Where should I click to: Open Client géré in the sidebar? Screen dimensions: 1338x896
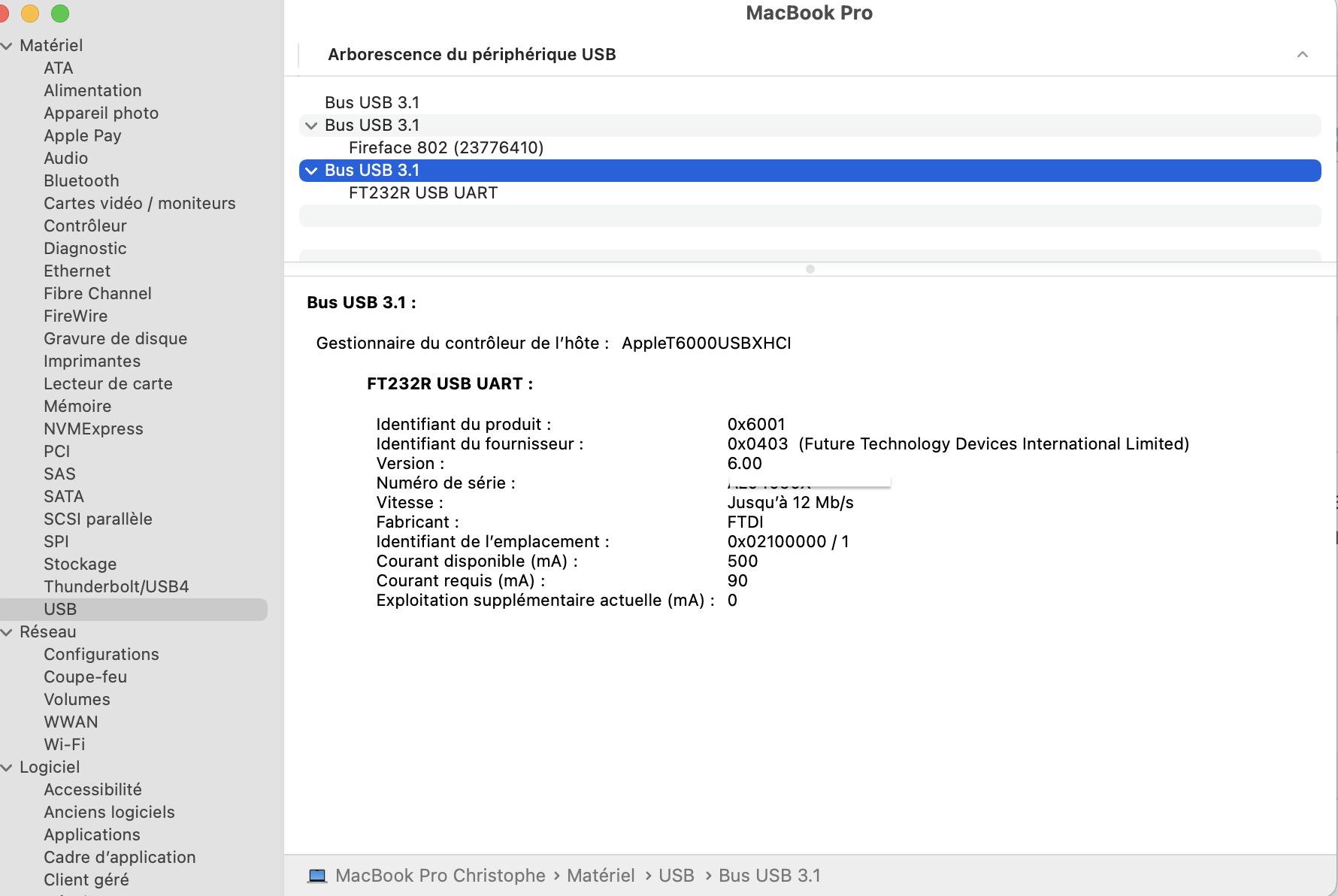click(x=86, y=880)
